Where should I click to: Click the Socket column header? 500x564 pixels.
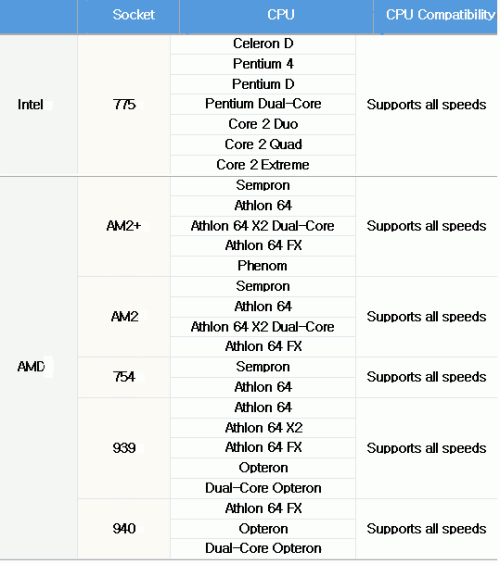(x=133, y=15)
